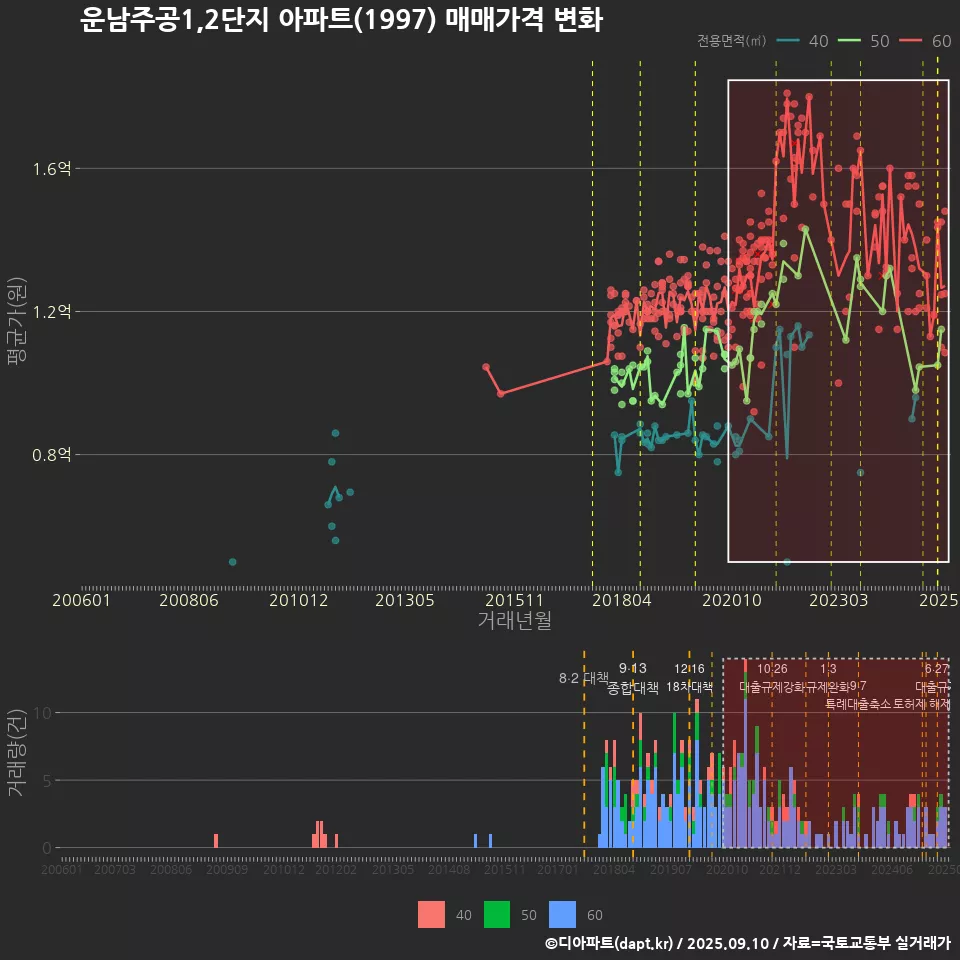The width and height of the screenshot is (960, 960).
Task: Click the 202010 label on the price chart axis
Action: coord(732,600)
